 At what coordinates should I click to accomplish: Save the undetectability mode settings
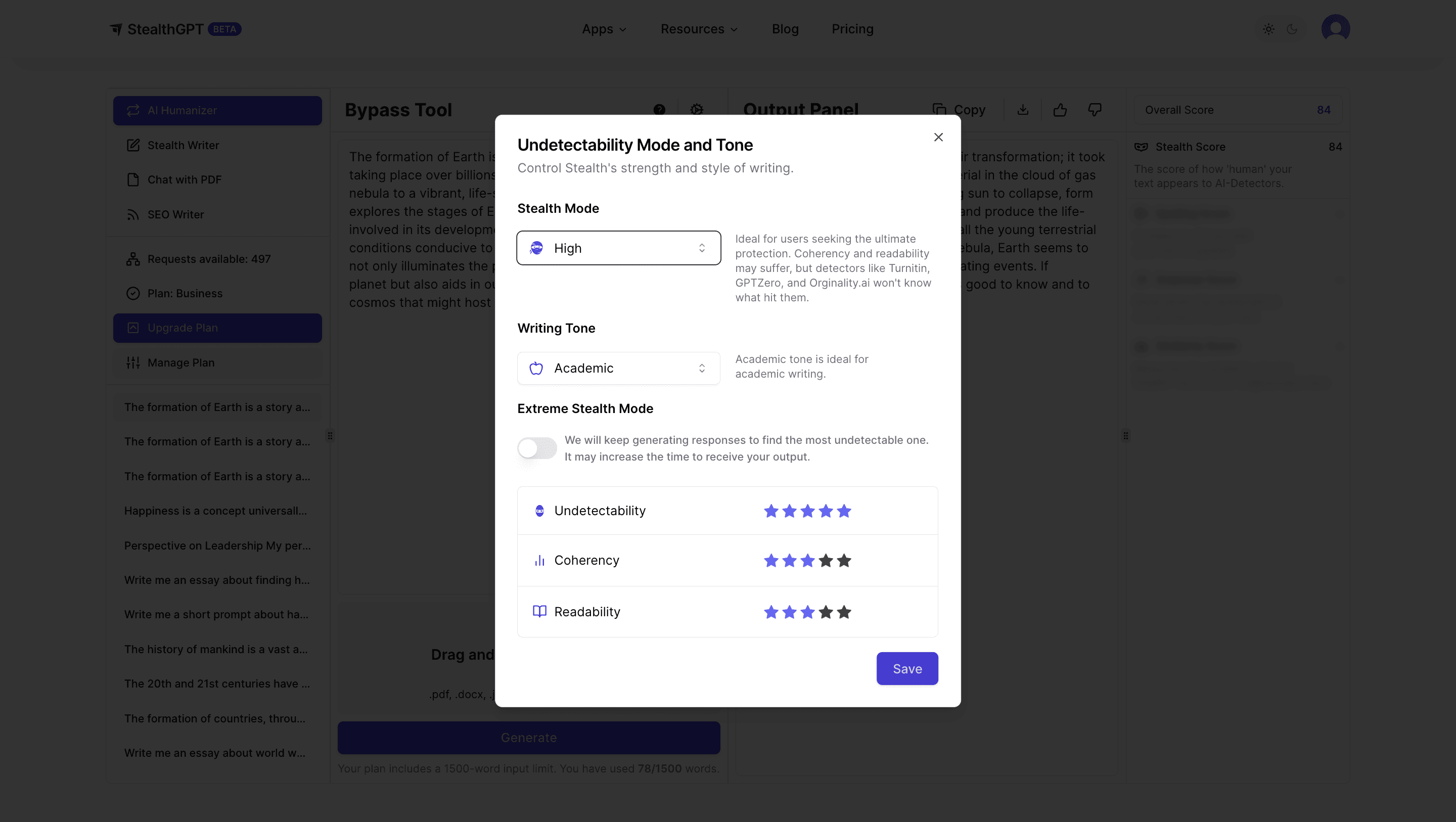[906, 669]
